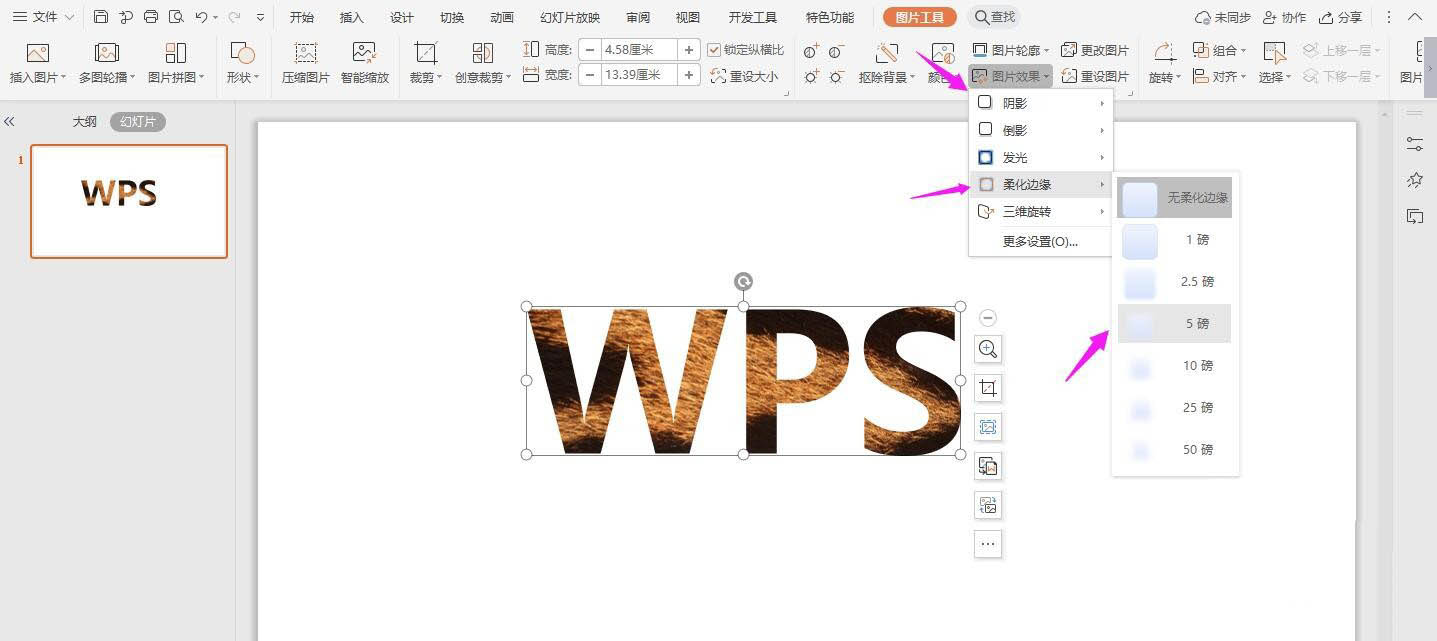Open the Multi-image carousel (多图轮播) tool
The image size is (1437, 641).
(x=107, y=63)
